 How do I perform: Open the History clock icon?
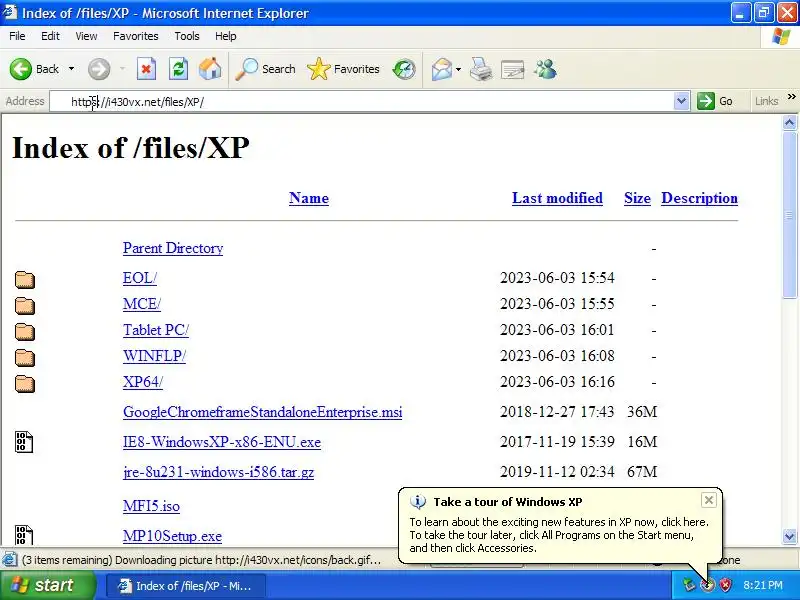(404, 69)
